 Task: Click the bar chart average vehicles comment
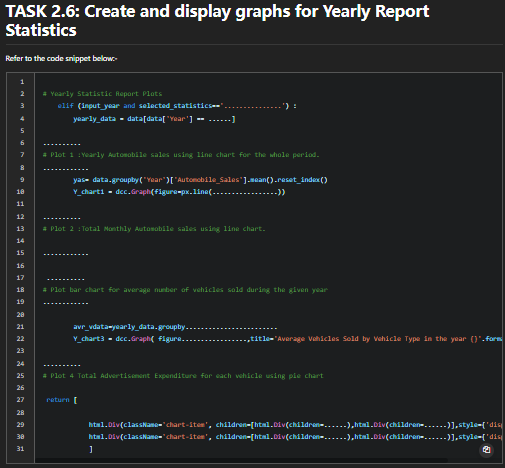(185, 290)
